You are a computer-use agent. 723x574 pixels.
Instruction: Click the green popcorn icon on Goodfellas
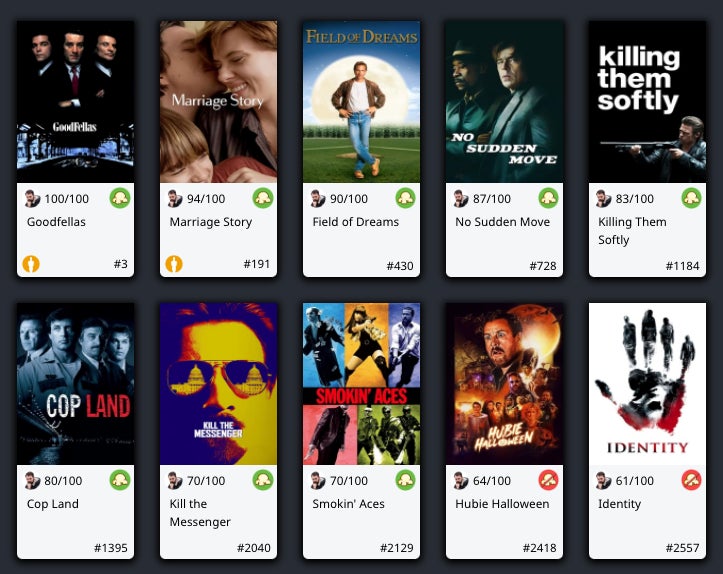(x=120, y=198)
